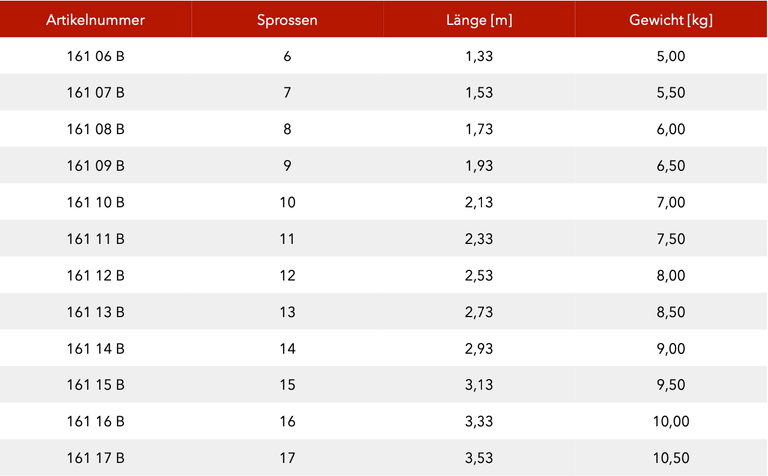Click the Gewicht [kg] column header
This screenshot has height=476, width=768.
[671, 20]
